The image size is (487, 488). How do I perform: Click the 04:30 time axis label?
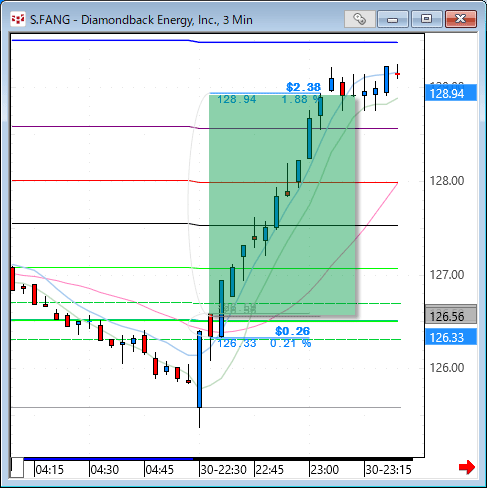[105, 470]
